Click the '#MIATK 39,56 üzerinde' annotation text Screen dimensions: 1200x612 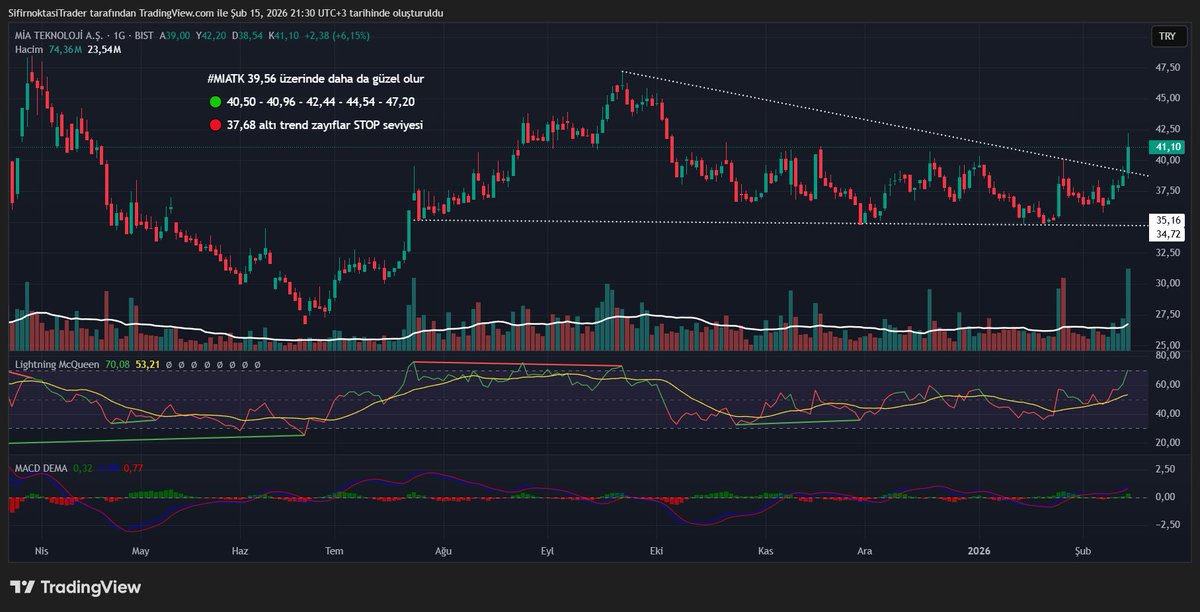coord(315,78)
